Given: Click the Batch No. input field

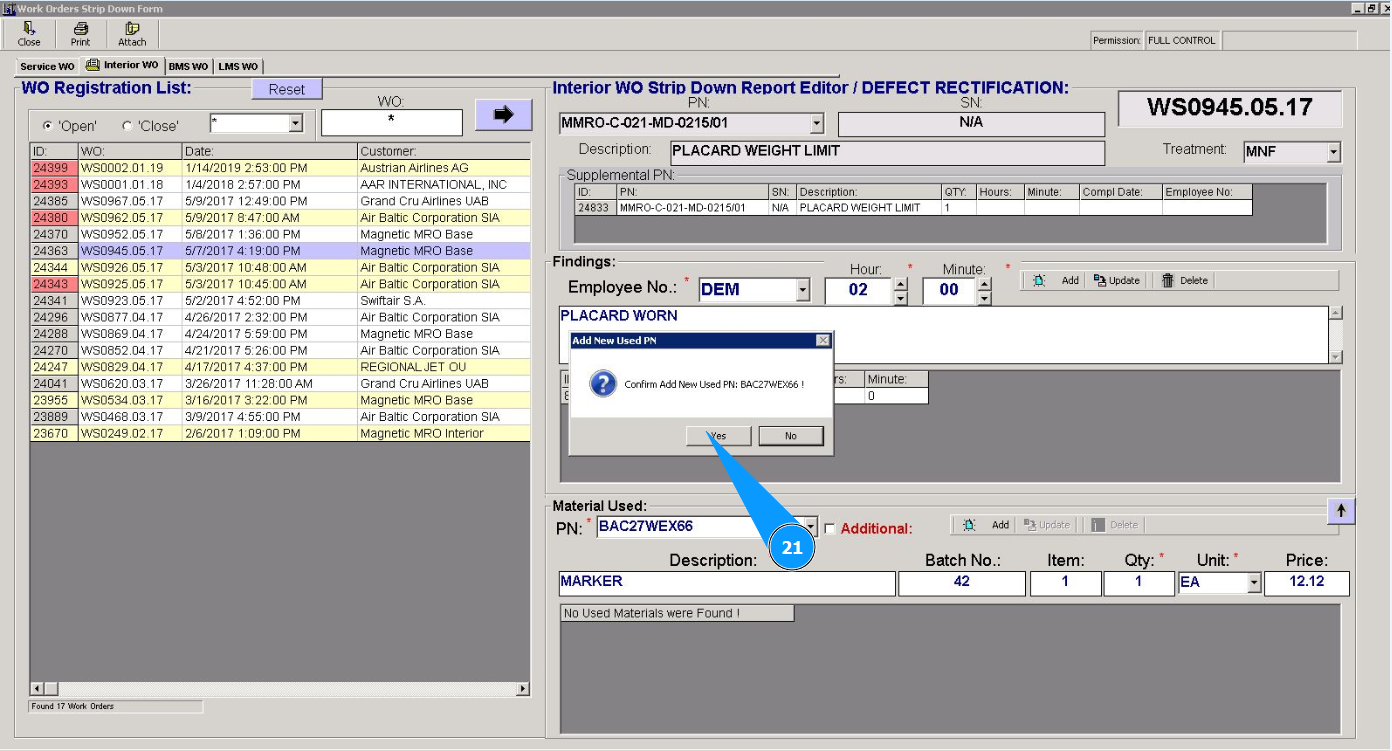Looking at the screenshot, I should (961, 582).
